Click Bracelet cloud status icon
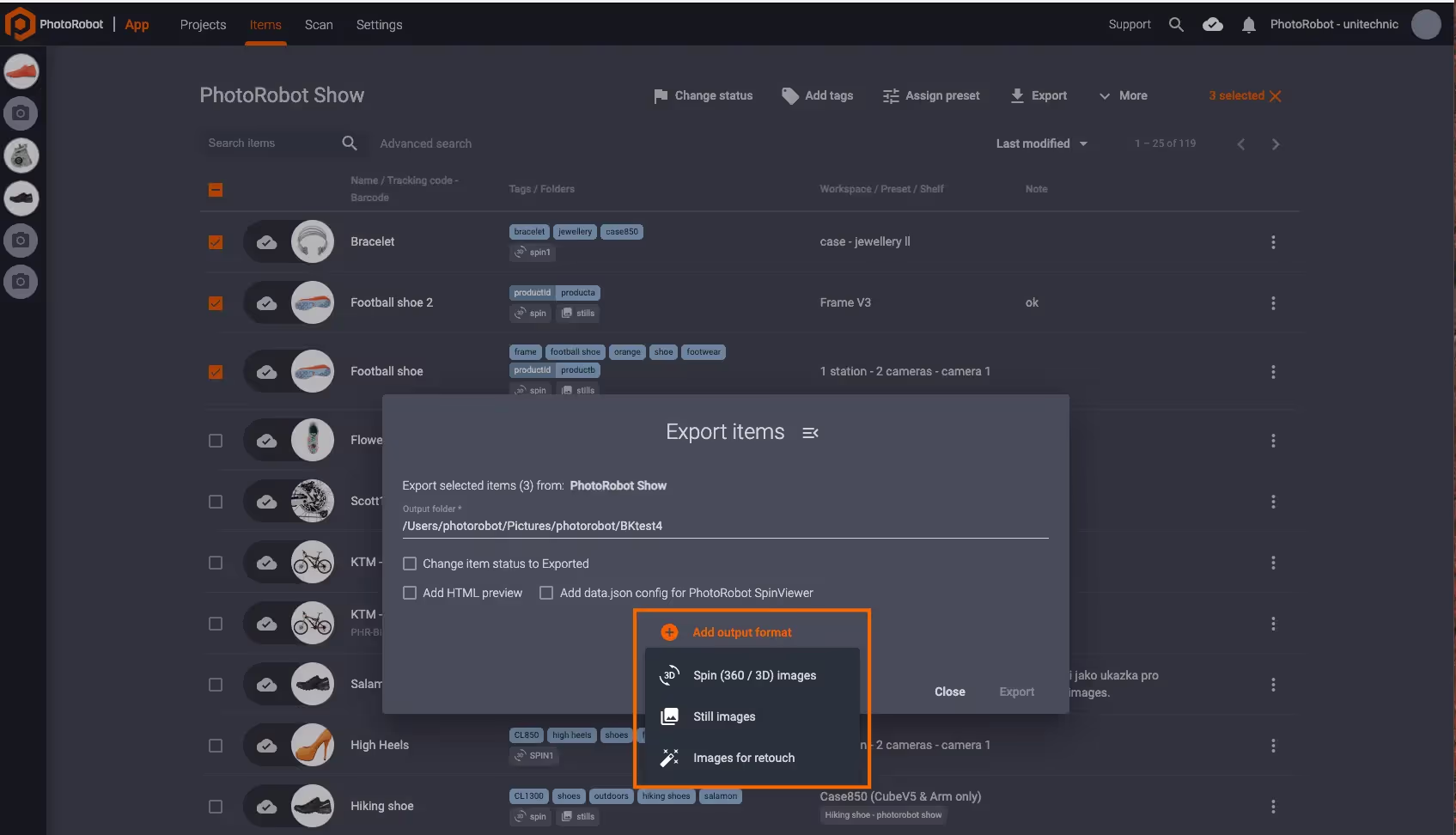This screenshot has width=1456, height=835. coord(267,242)
